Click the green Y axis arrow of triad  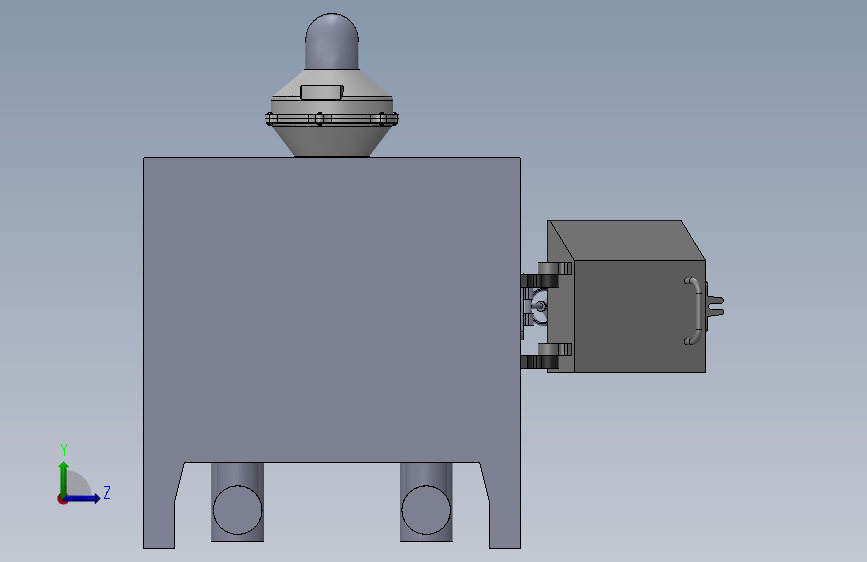pyautogui.click(x=64, y=479)
